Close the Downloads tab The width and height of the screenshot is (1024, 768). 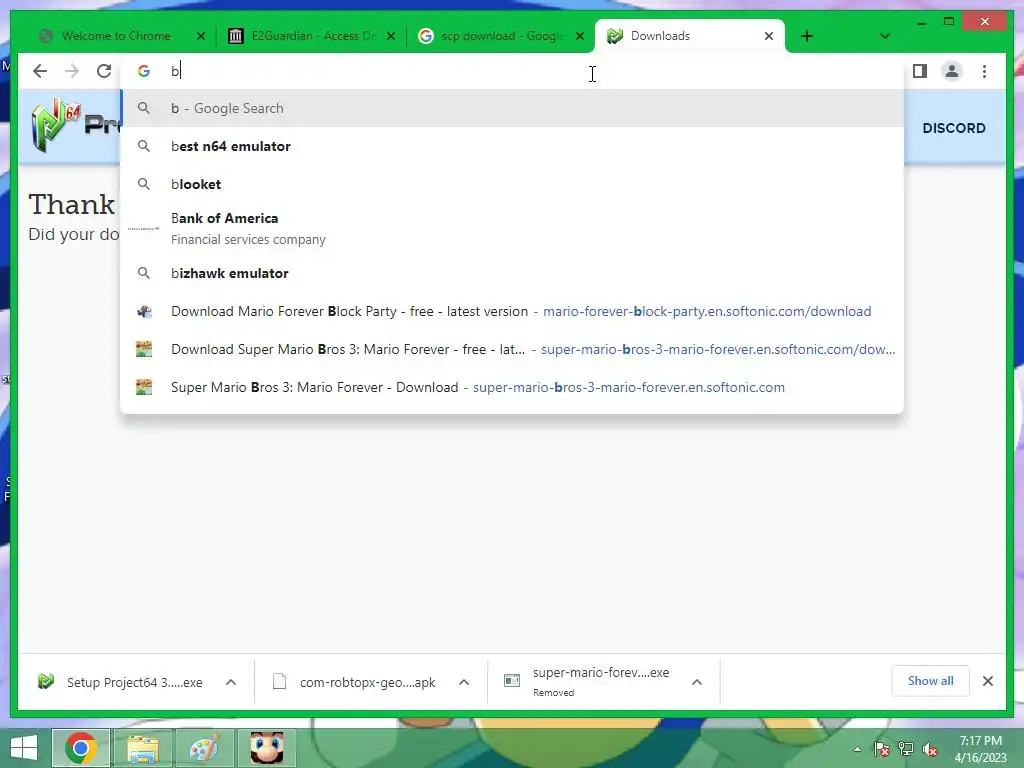point(769,36)
